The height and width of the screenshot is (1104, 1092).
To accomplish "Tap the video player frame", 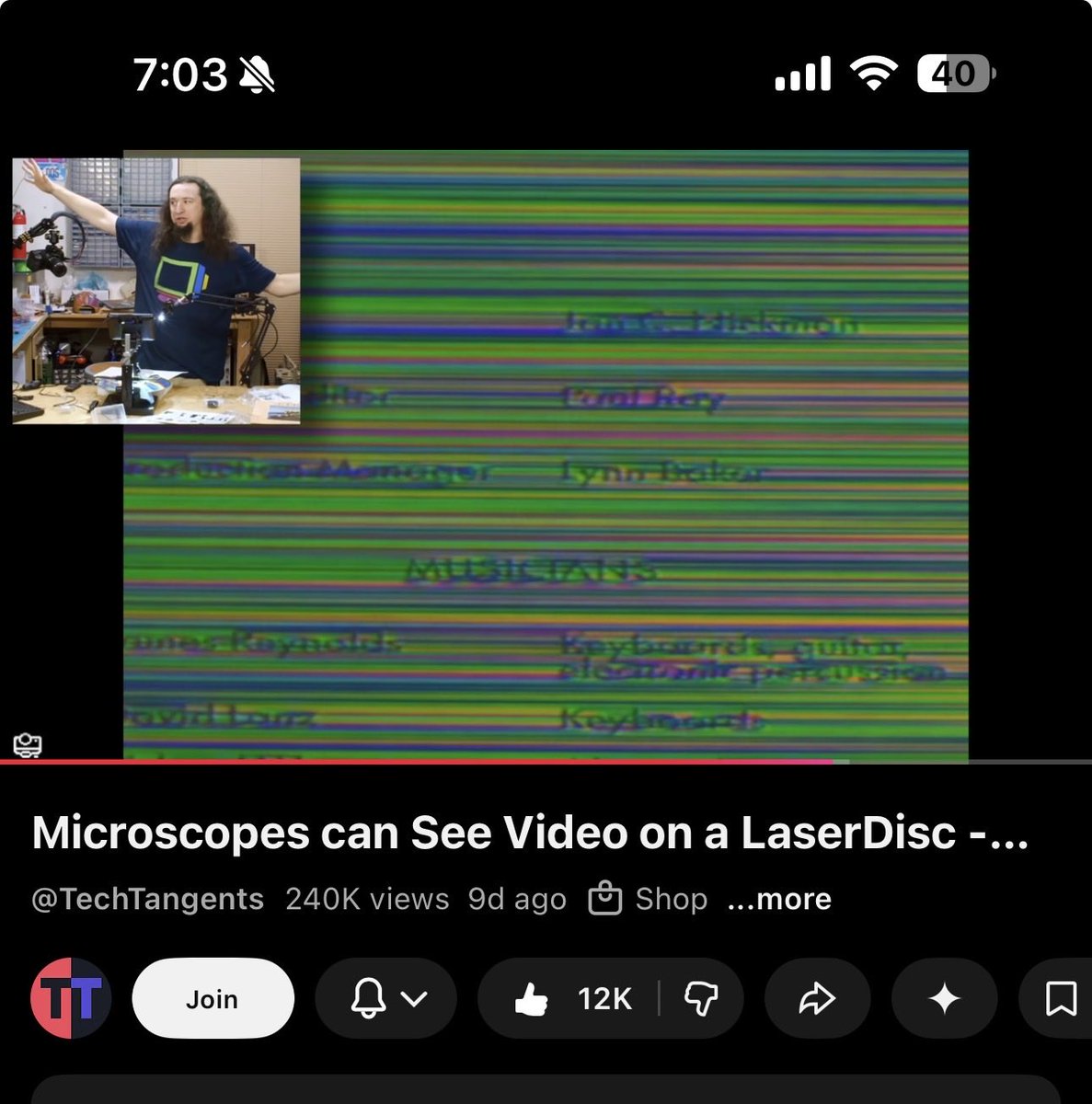I will click(546, 456).
